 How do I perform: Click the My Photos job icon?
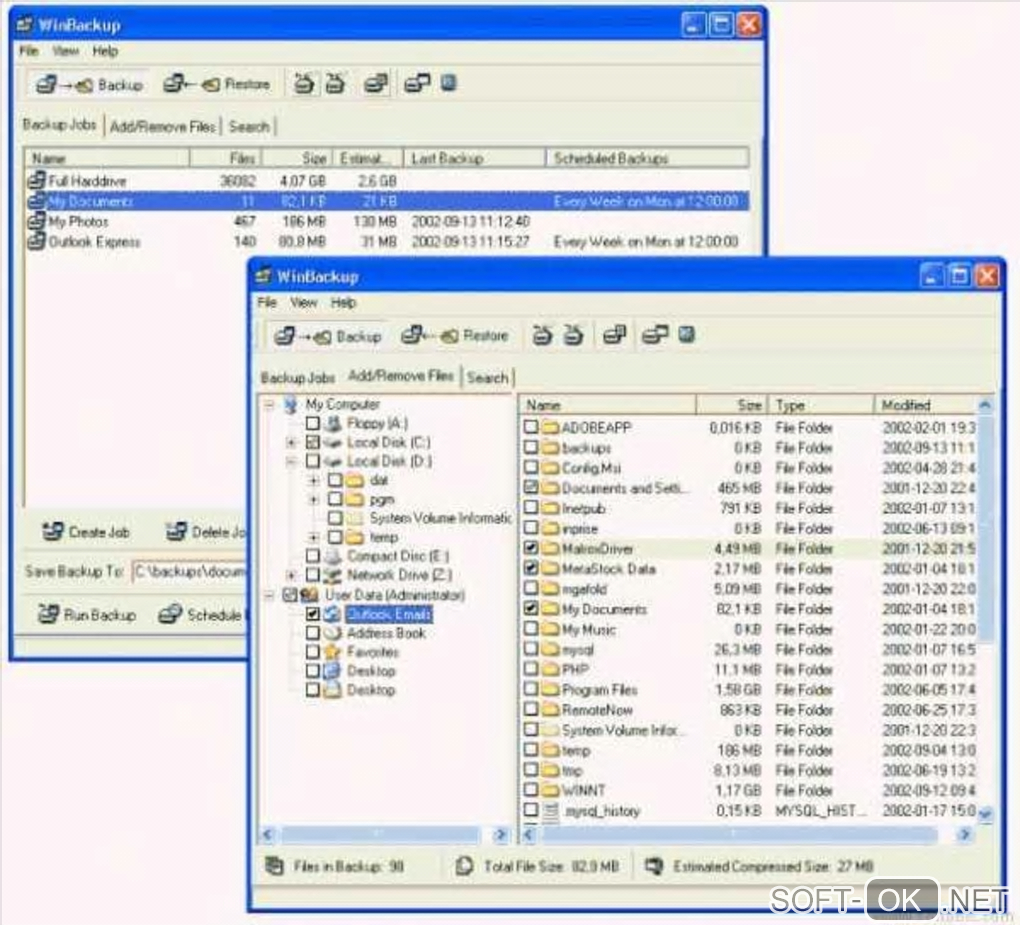coord(36,221)
